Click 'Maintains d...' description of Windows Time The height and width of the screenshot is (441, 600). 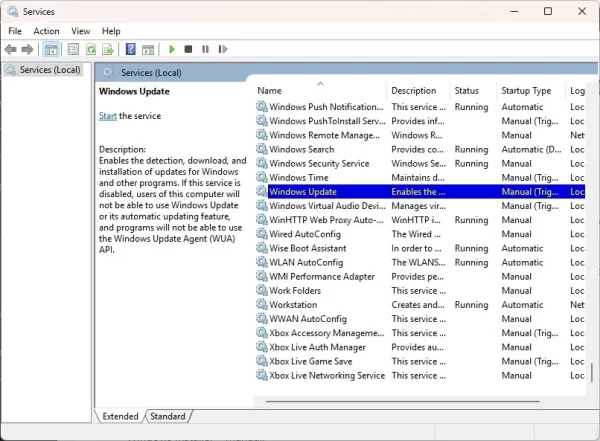point(417,178)
